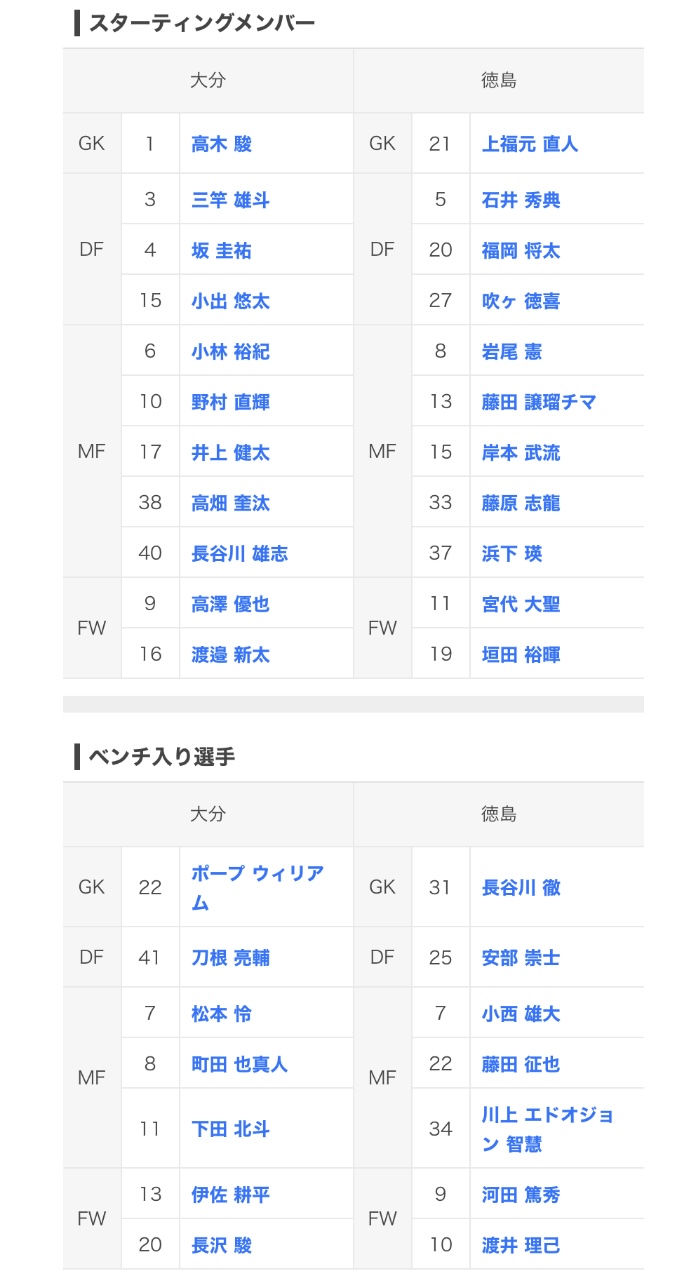The image size is (695, 1280).
Task: Open 刀根 亮輔 bench defender link
Action: 230,958
